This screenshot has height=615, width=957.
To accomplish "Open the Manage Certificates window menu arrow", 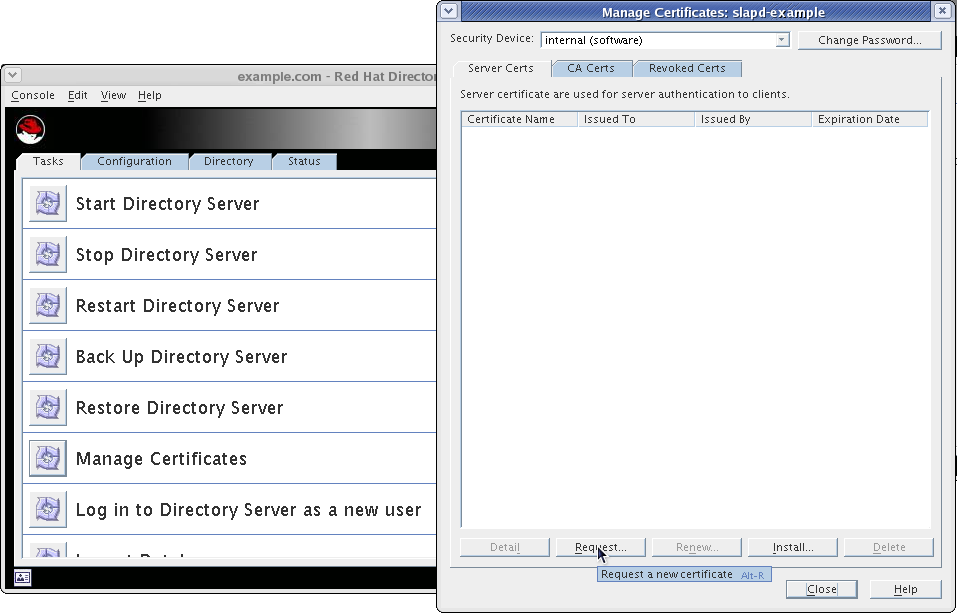I will [449, 12].
